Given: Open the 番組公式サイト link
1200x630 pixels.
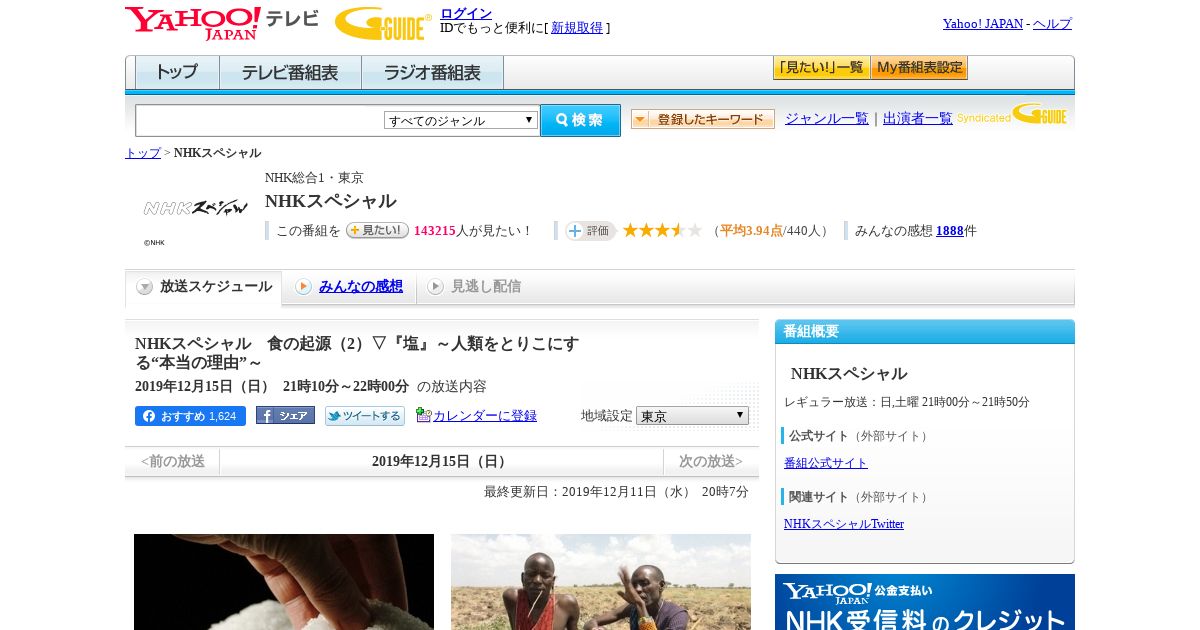Looking at the screenshot, I should 826,463.
